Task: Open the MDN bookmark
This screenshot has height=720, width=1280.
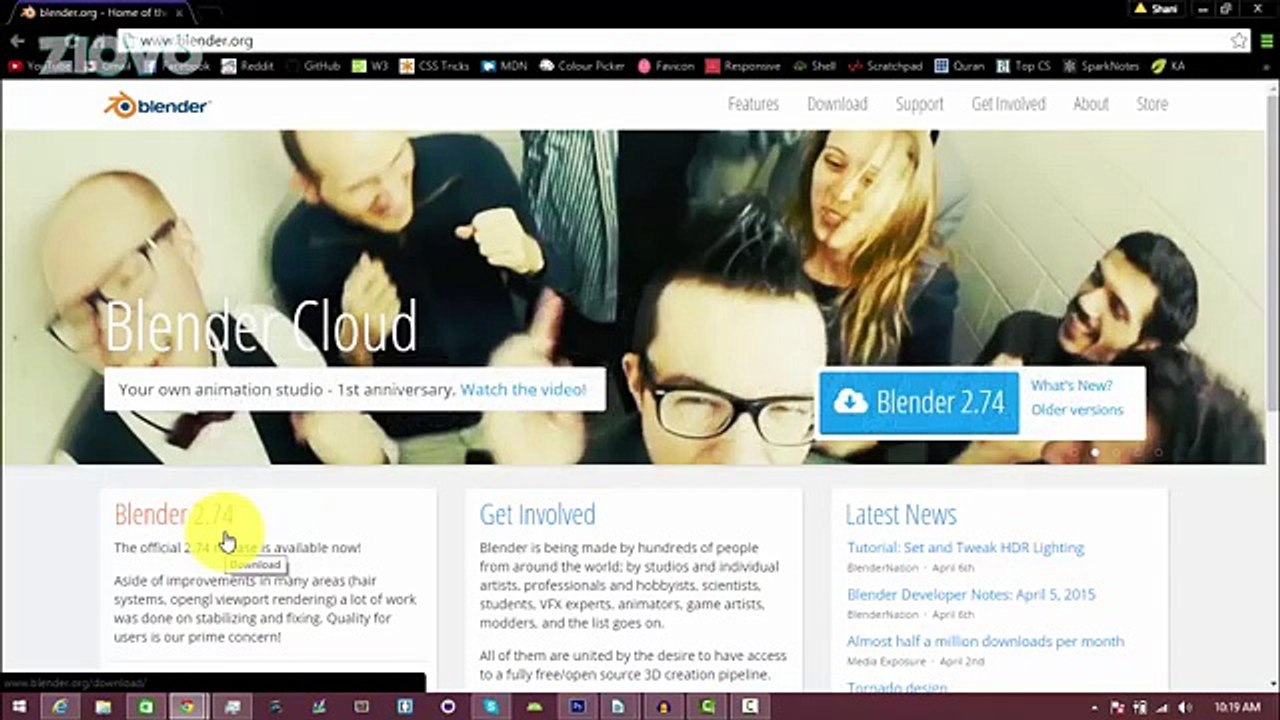Action: pyautogui.click(x=504, y=66)
